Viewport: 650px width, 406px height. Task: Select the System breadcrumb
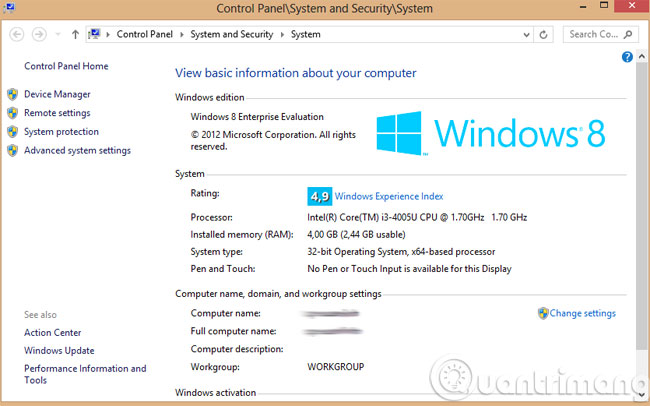click(306, 34)
